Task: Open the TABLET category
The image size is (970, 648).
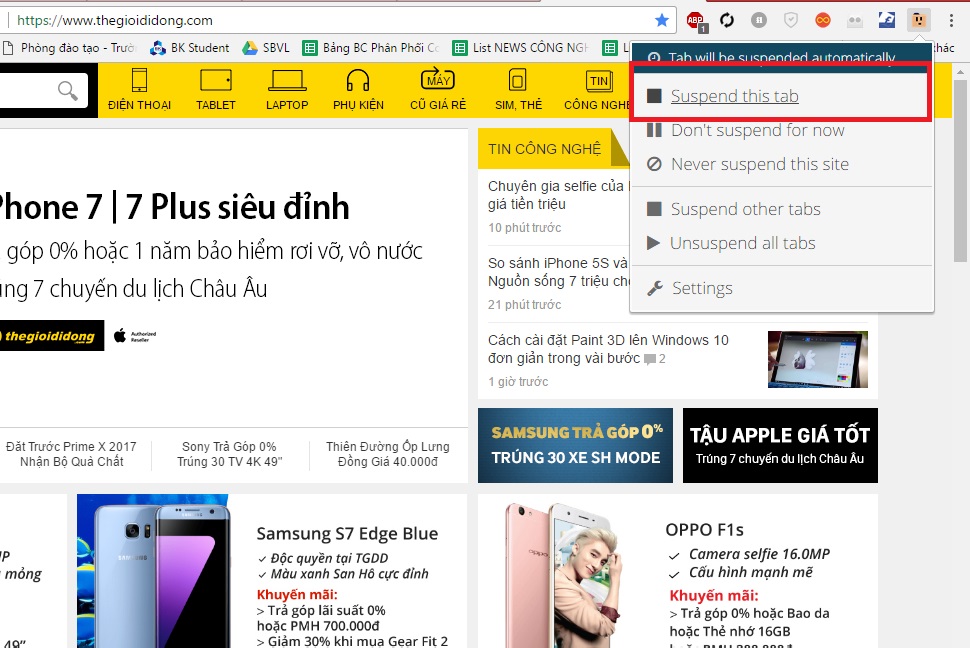Action: pos(216,90)
